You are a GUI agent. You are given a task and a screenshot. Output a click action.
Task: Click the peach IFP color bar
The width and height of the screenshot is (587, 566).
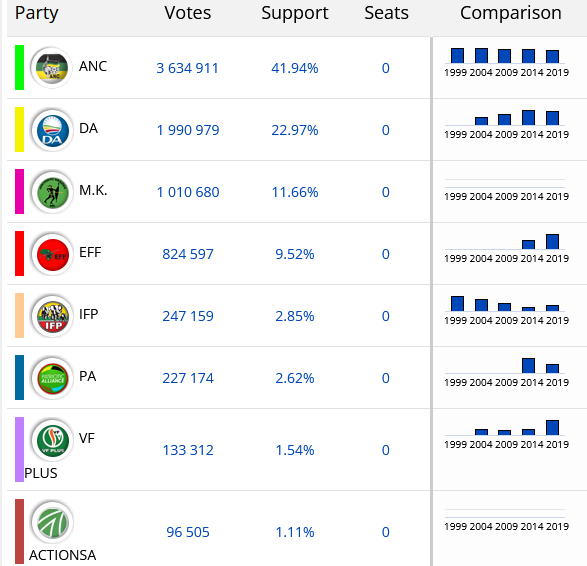pos(19,316)
